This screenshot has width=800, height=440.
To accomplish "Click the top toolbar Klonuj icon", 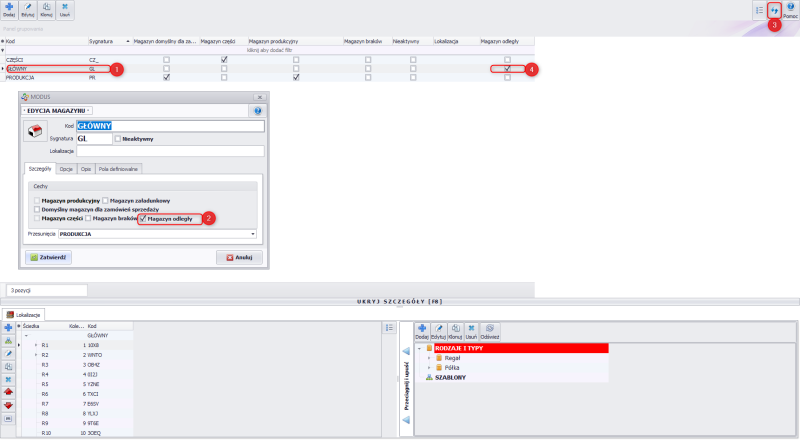I will point(46,10).
